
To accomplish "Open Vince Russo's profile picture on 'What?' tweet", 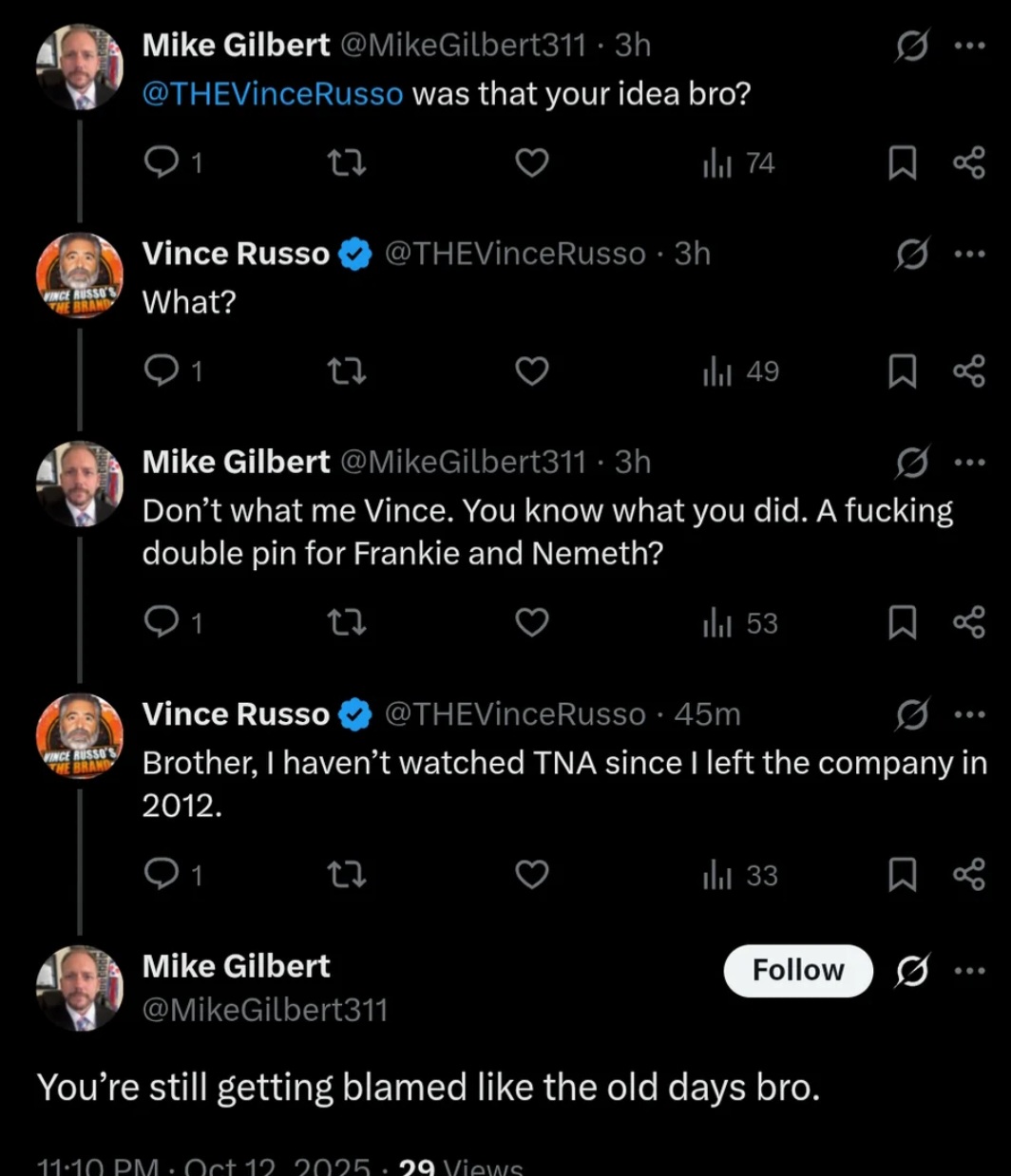I will [79, 275].
